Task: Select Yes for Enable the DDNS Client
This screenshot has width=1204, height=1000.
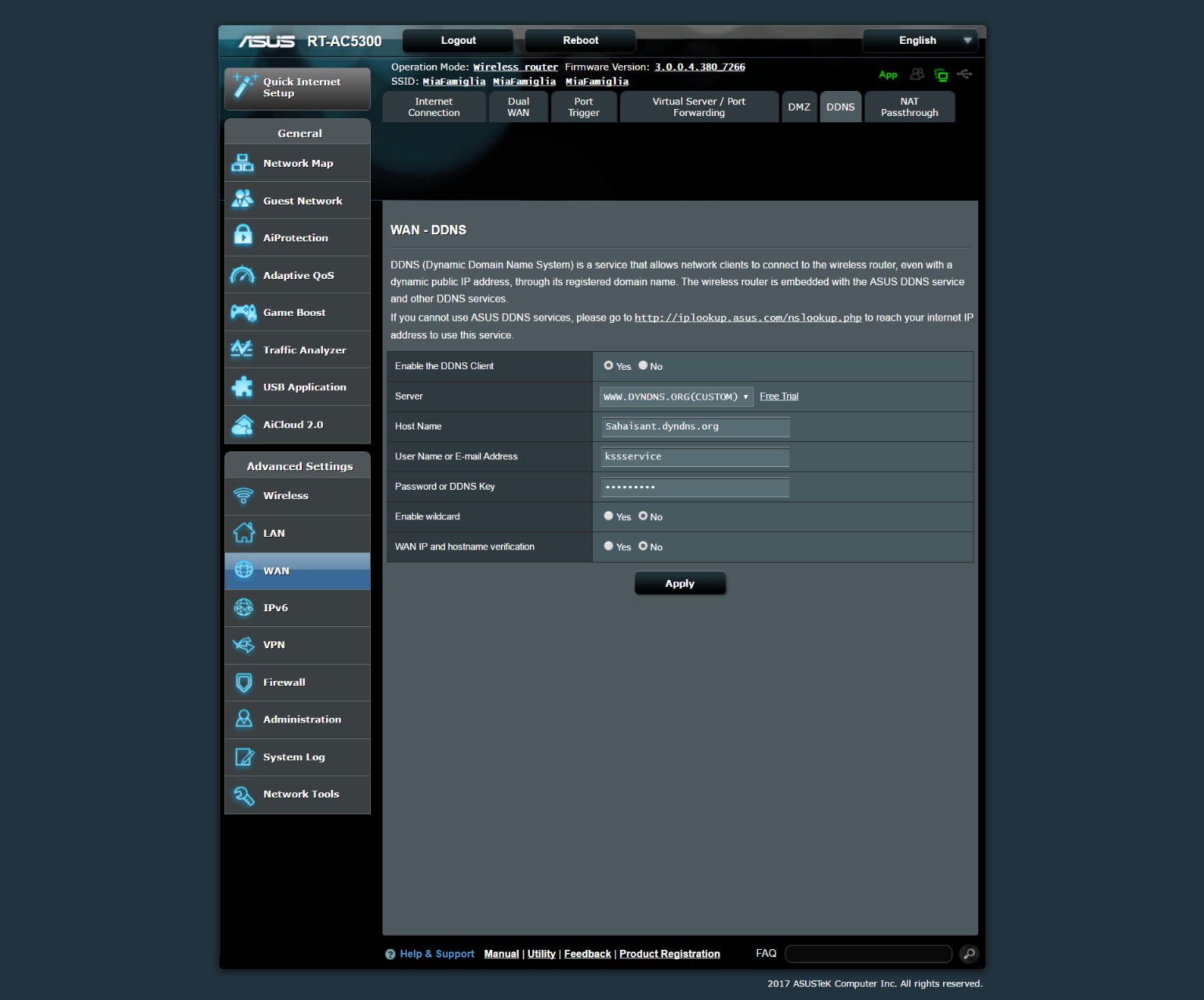Action: [x=608, y=365]
